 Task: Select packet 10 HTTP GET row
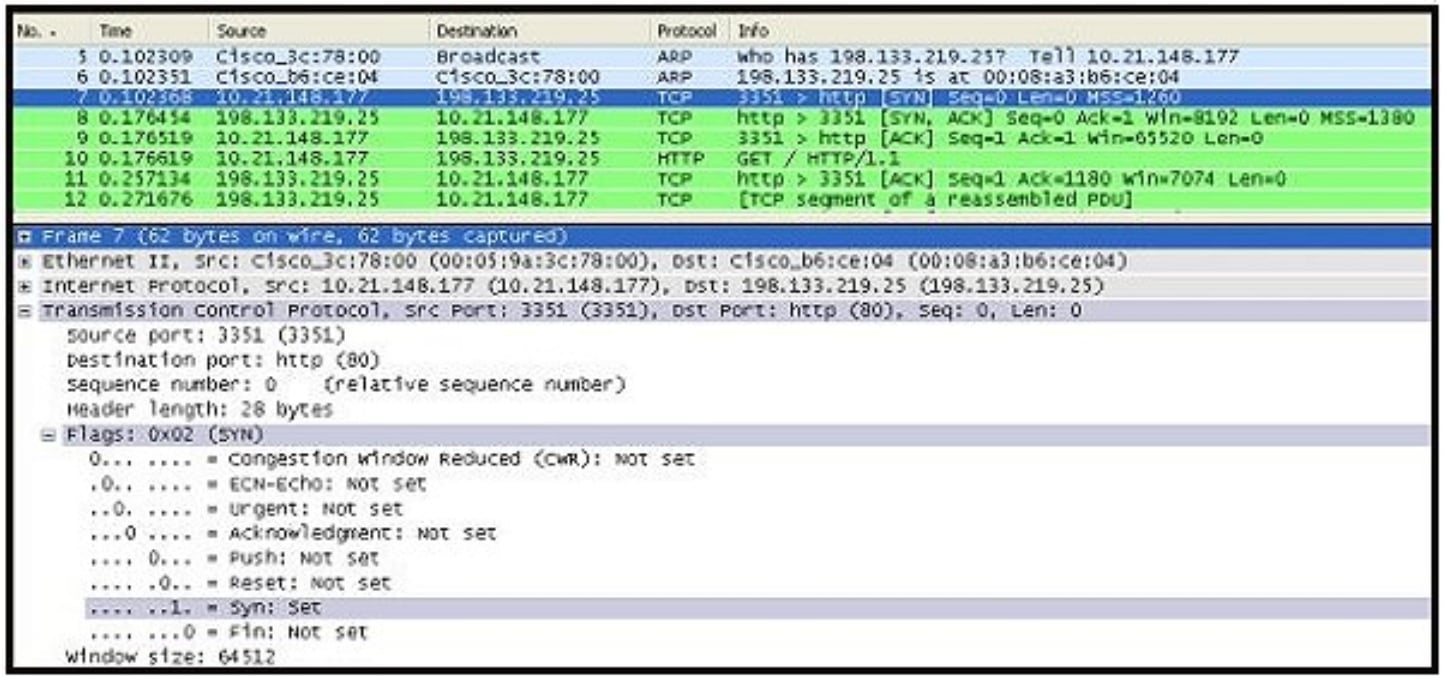tap(700, 158)
